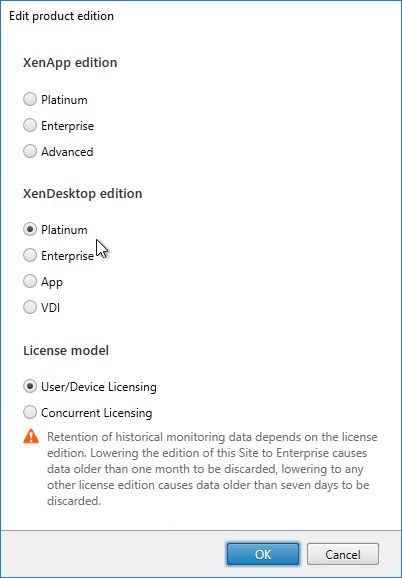Viewport: 402px width, 578px height.
Task: Click the User/Device Licensing label text
Action: tap(99, 387)
